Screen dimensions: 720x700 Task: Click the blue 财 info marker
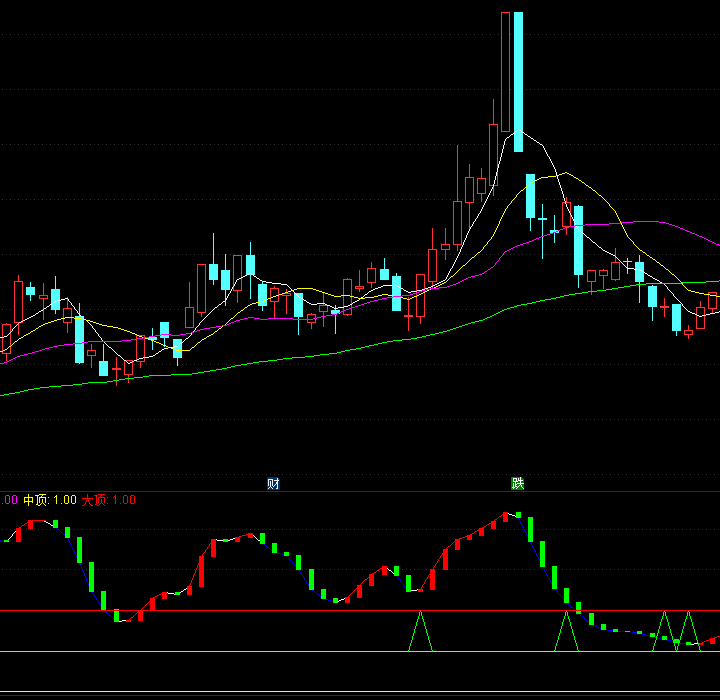click(273, 484)
